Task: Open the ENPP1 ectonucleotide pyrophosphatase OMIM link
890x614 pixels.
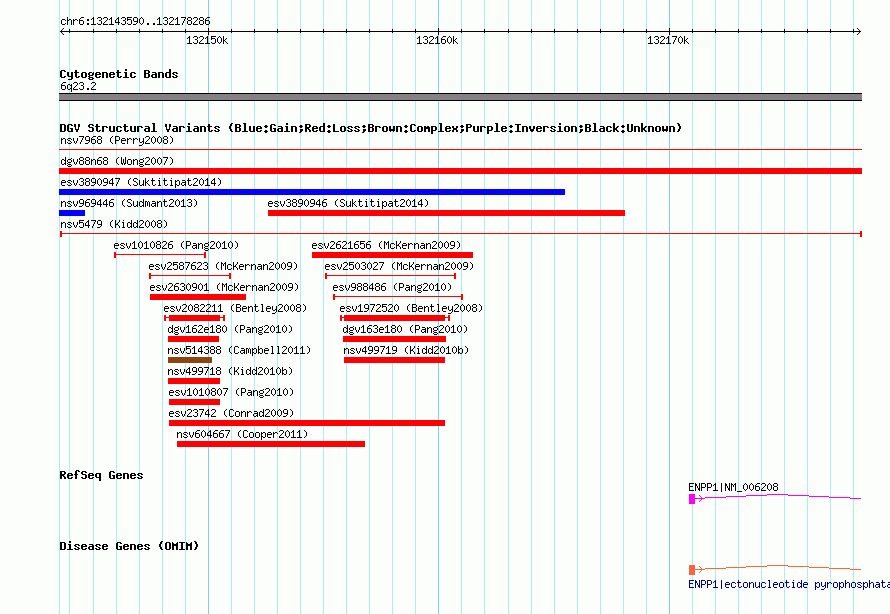Action: tap(789, 584)
